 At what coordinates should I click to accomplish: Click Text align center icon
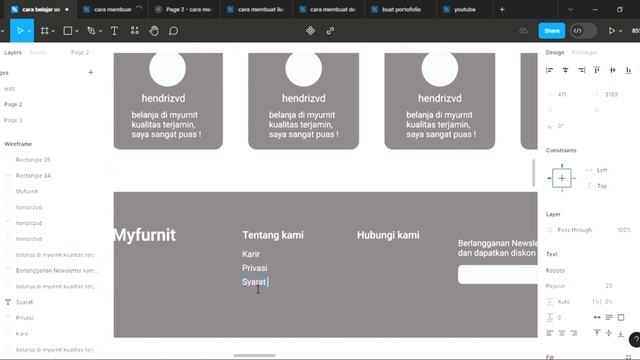(562, 333)
